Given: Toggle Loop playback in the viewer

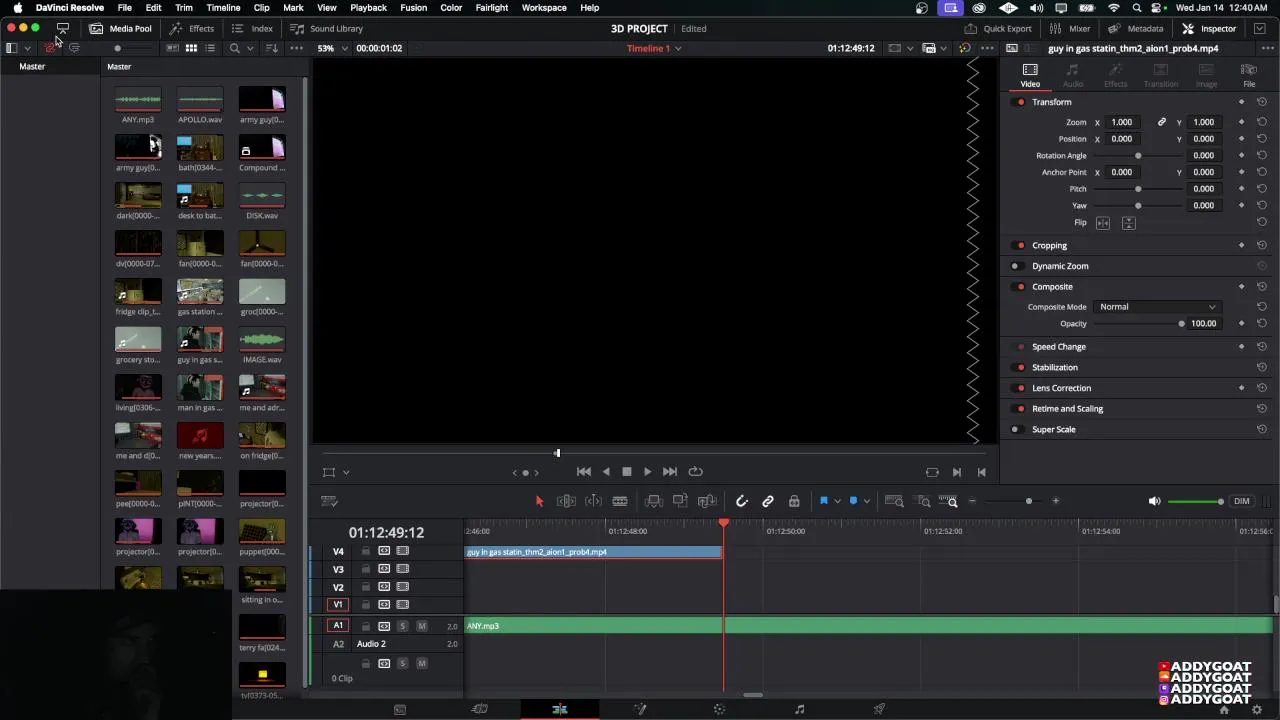Looking at the screenshot, I should (695, 472).
